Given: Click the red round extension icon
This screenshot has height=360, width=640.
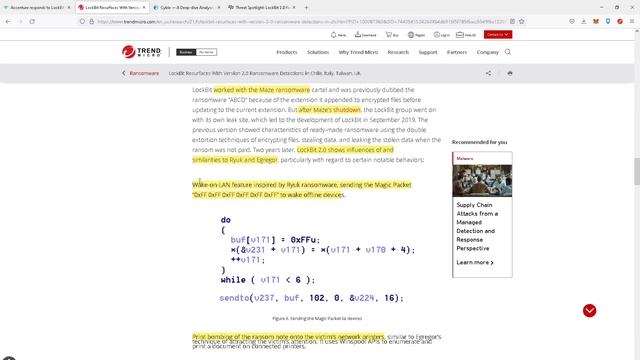Looking at the screenshot, I should (x=620, y=21).
